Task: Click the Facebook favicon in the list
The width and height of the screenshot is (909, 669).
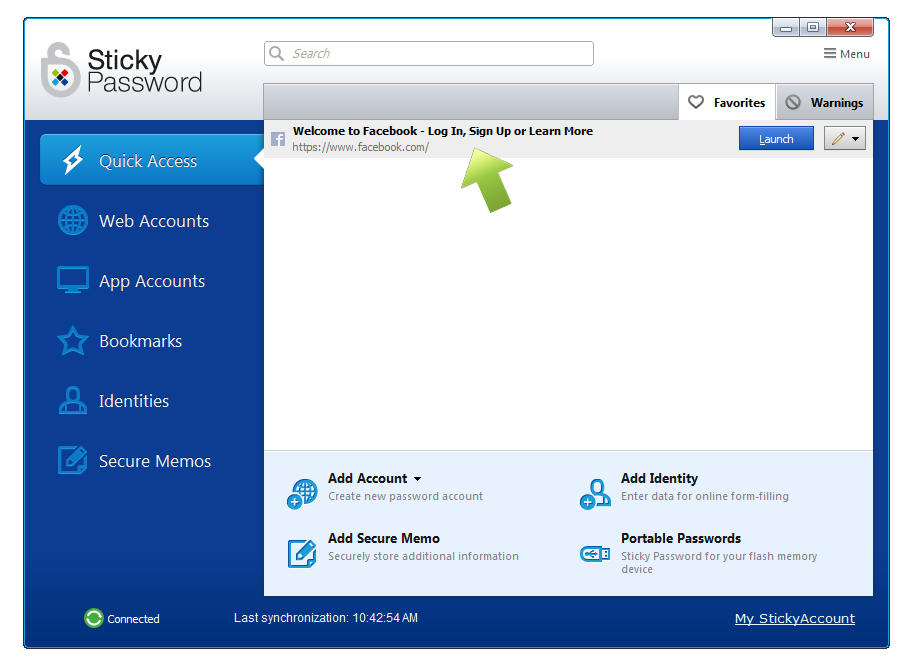Action: pos(278,139)
